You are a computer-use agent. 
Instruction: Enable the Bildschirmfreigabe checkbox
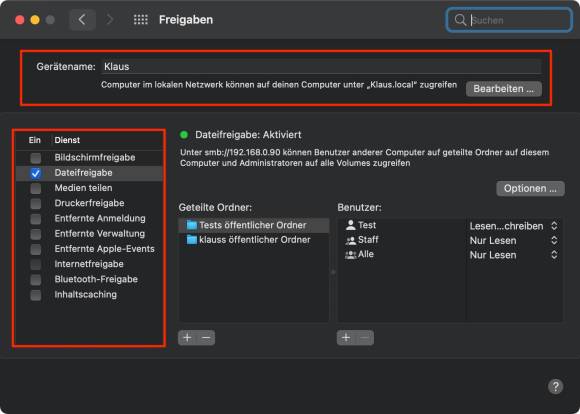[36, 158]
